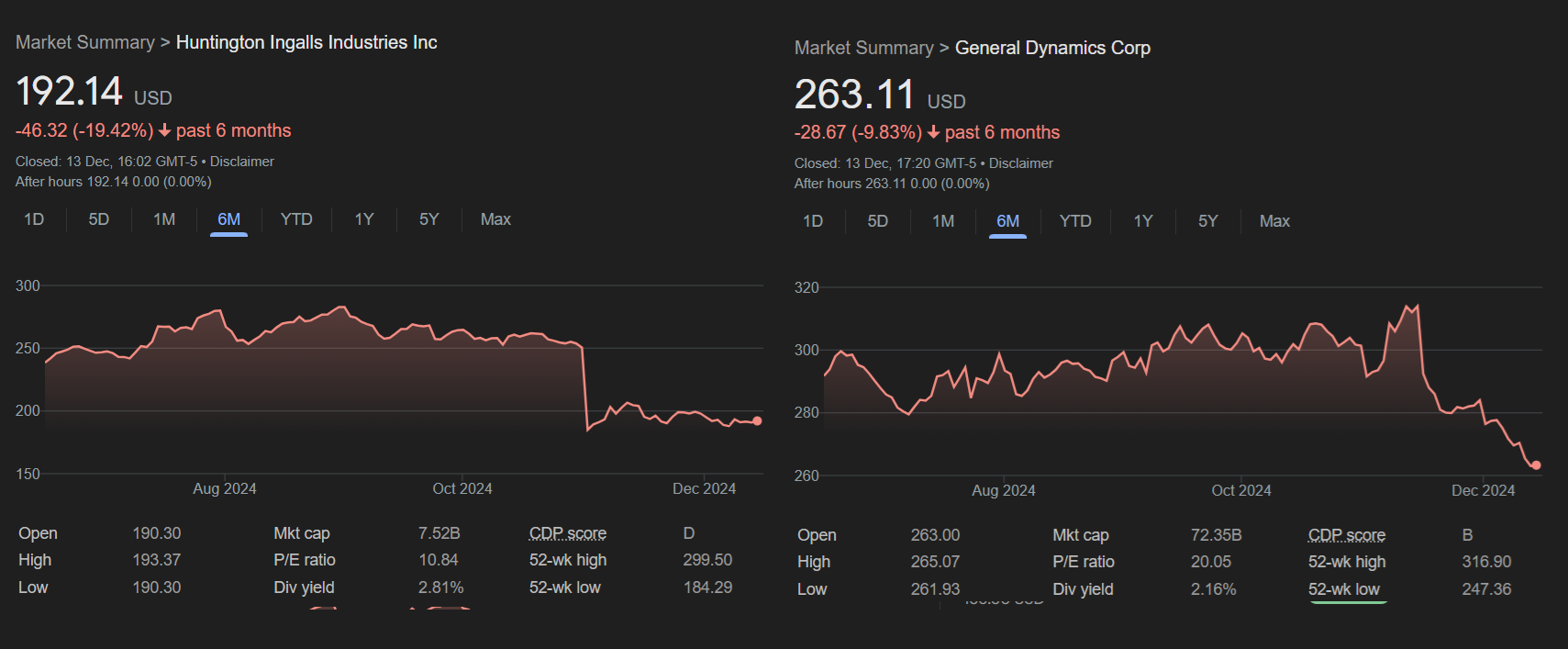Open the 5Y view for General Dynamics
The height and width of the screenshot is (649, 1568).
1208,221
